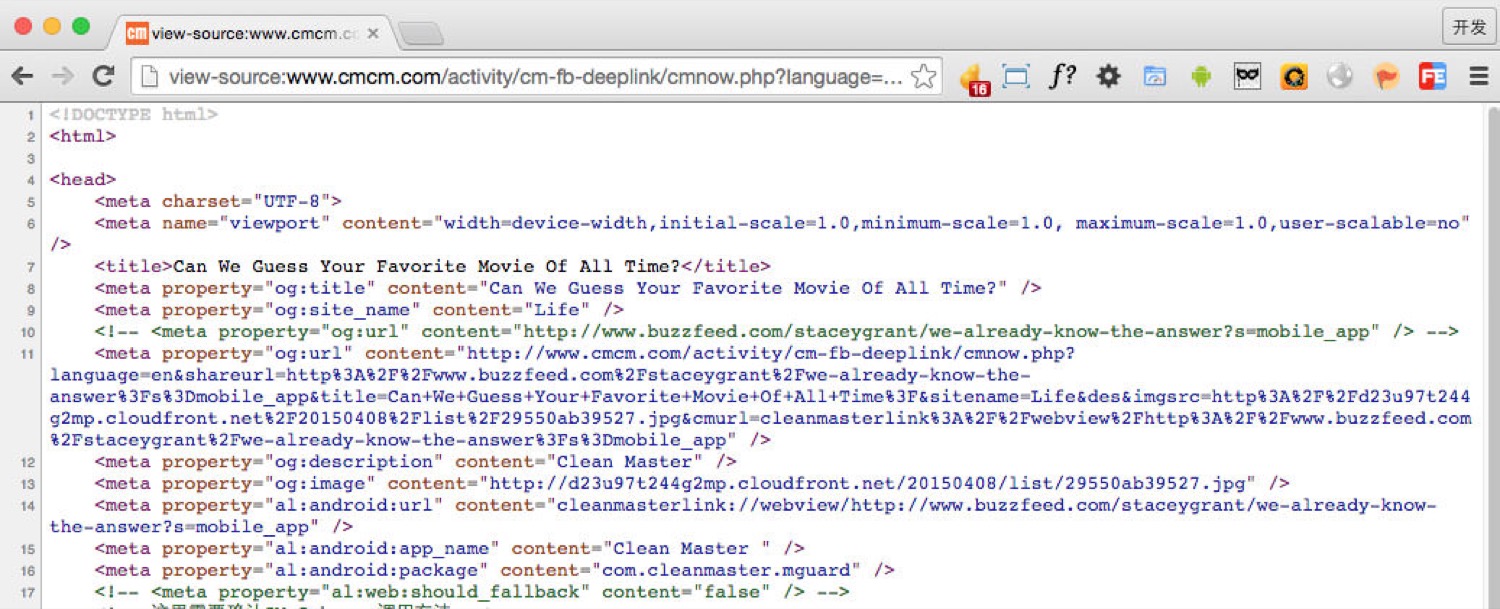1500x609 pixels.
Task: Open the Chrome hamburger menu
Action: pos(1478,76)
